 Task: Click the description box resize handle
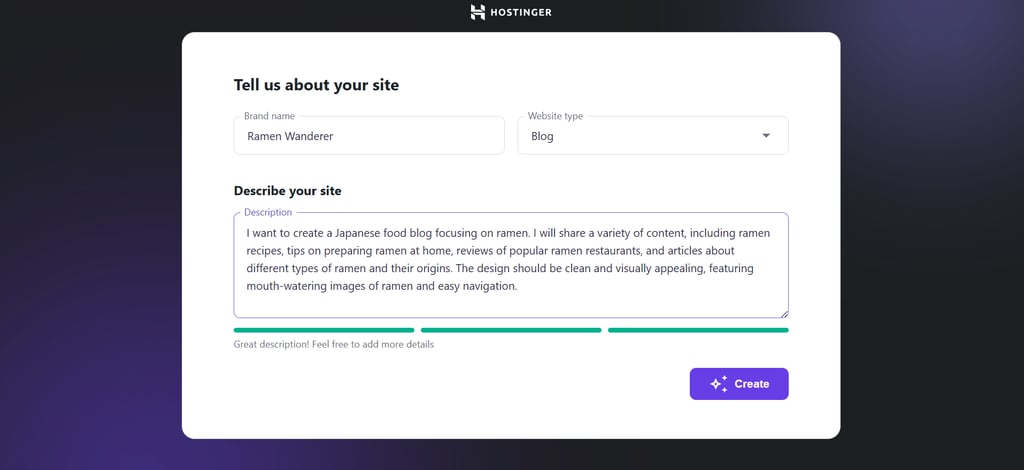pos(784,313)
